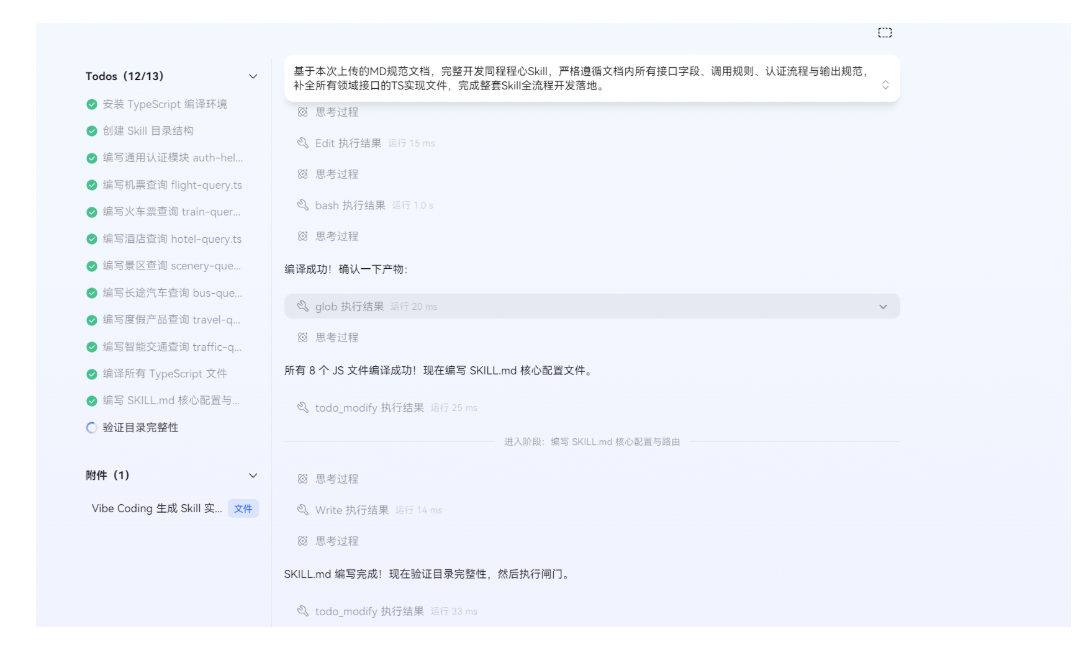Click tool icon of Edit 执行结果
This screenshot has width=1080, height=645.
point(302,143)
